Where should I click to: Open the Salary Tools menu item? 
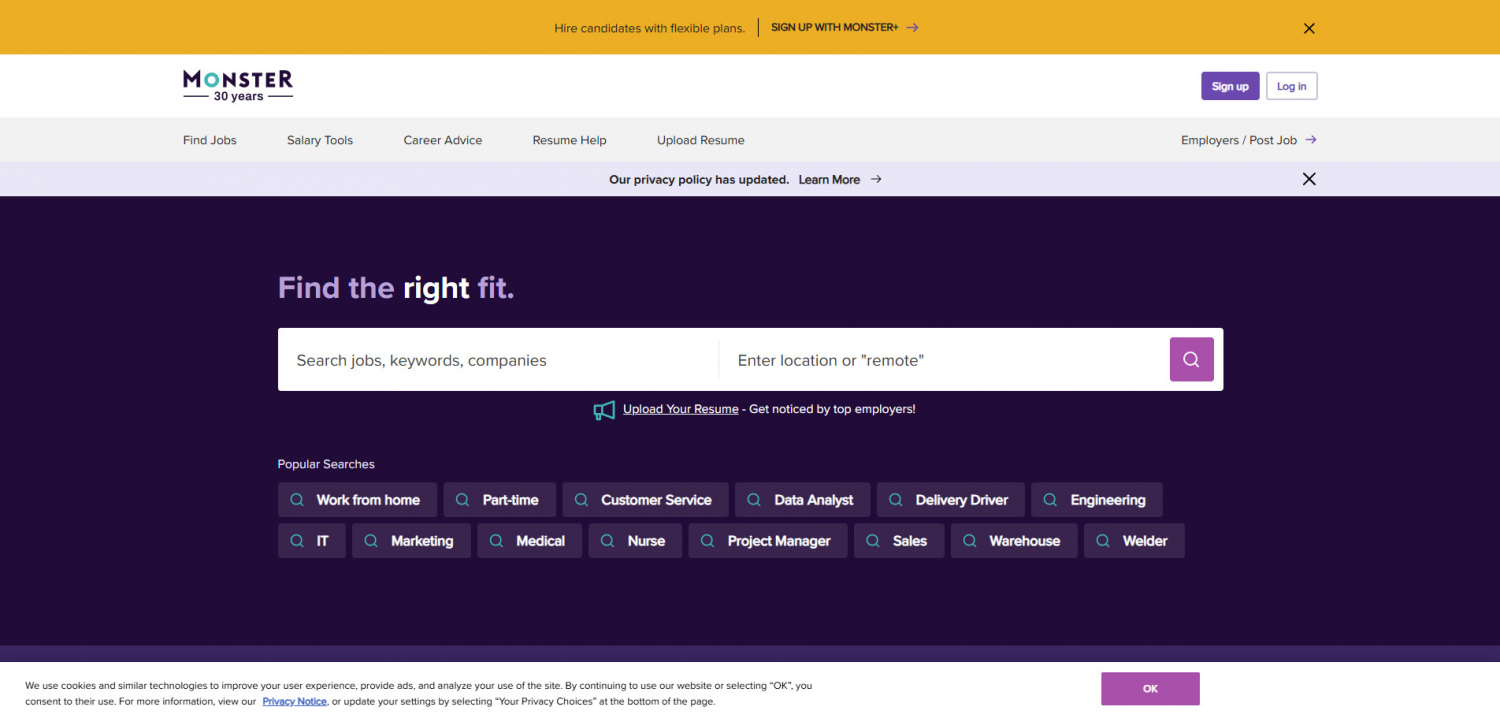[x=320, y=140]
